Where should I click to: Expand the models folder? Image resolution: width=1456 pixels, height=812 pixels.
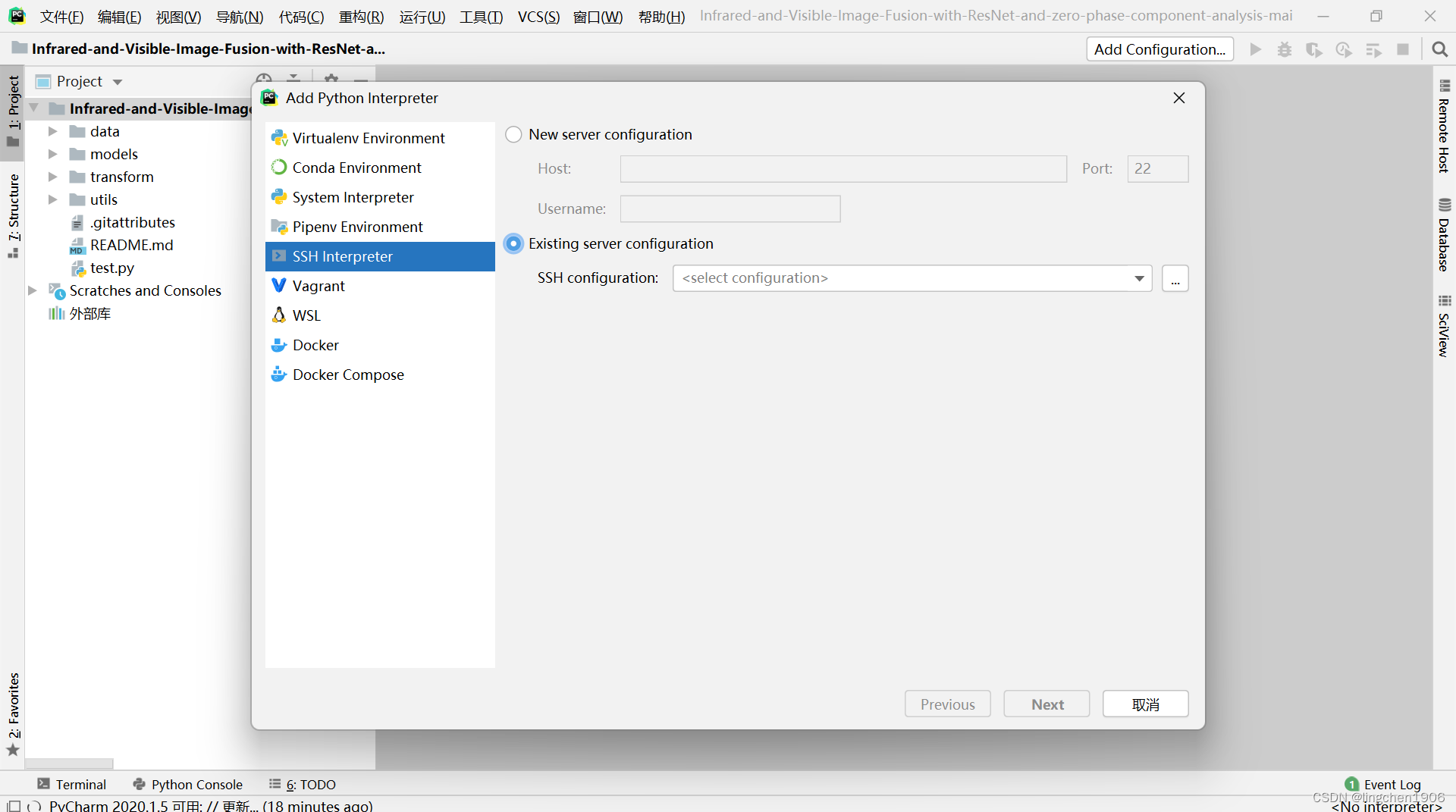point(52,154)
